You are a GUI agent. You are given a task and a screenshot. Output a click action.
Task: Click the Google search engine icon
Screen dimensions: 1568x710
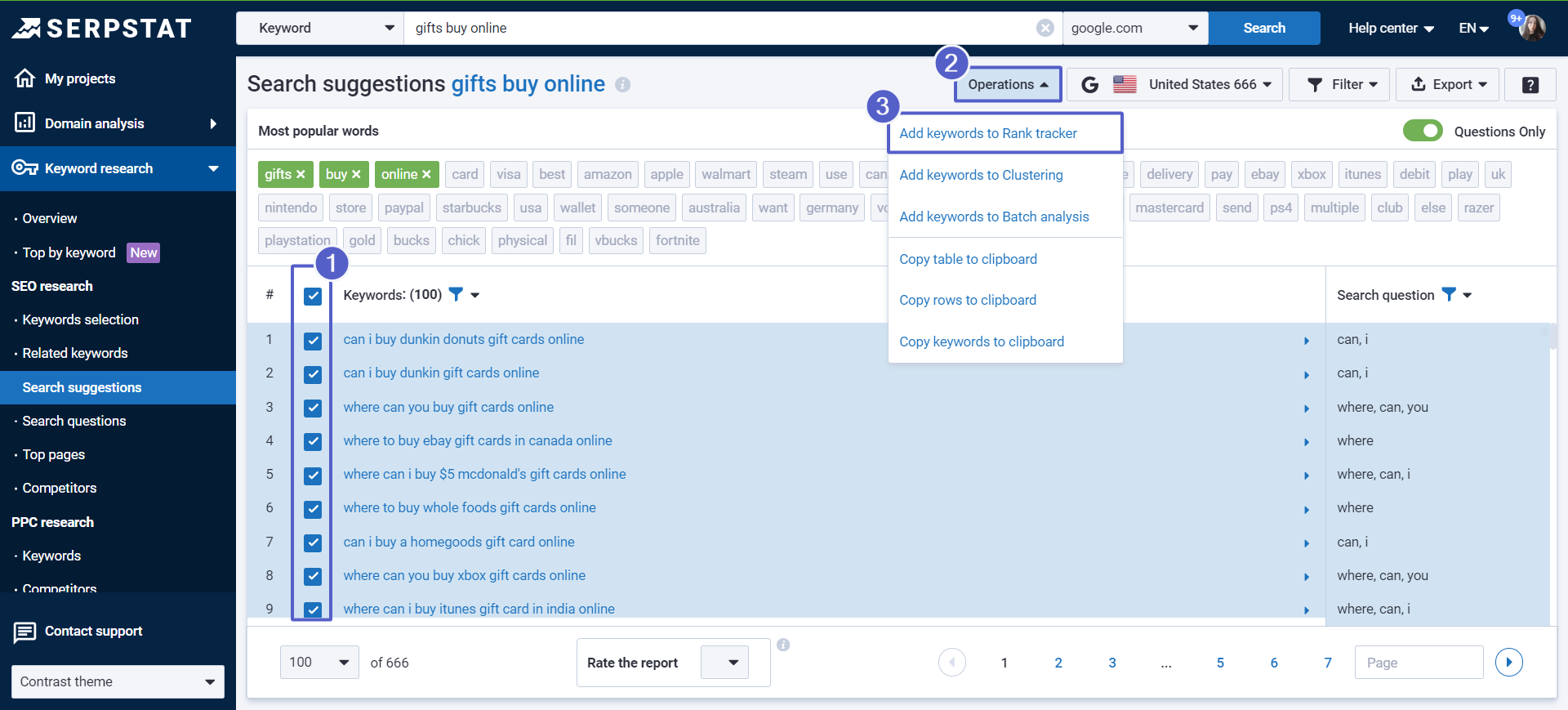pos(1089,84)
